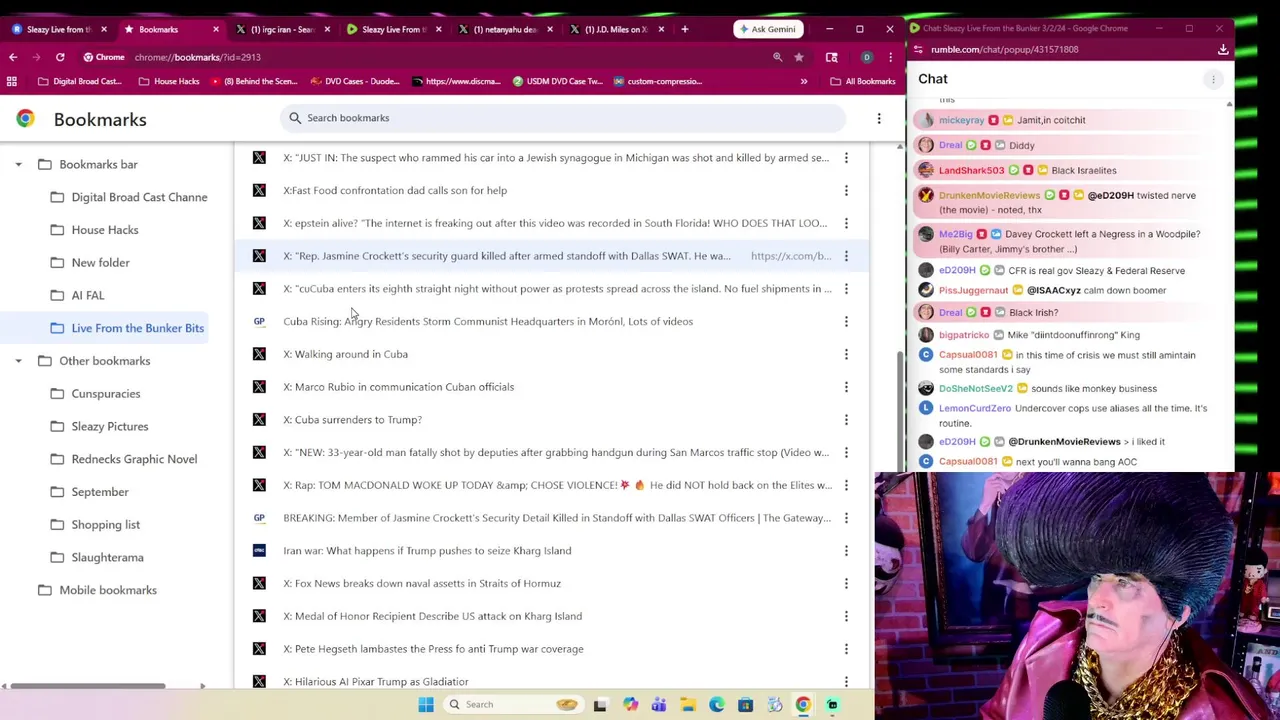The width and height of the screenshot is (1280, 720).
Task: Open the 'Digital Broad Cast' folder in the bookmarks bar
Action: click(x=78, y=81)
